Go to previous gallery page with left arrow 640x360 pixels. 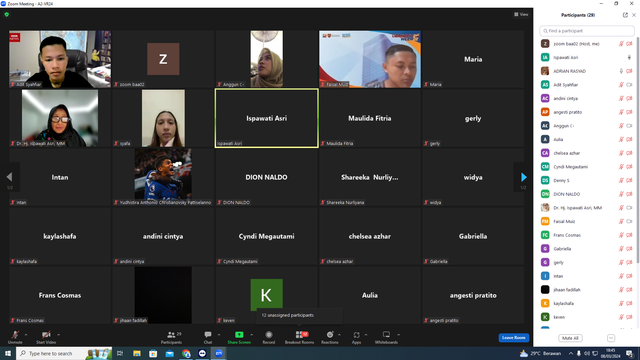(9, 177)
